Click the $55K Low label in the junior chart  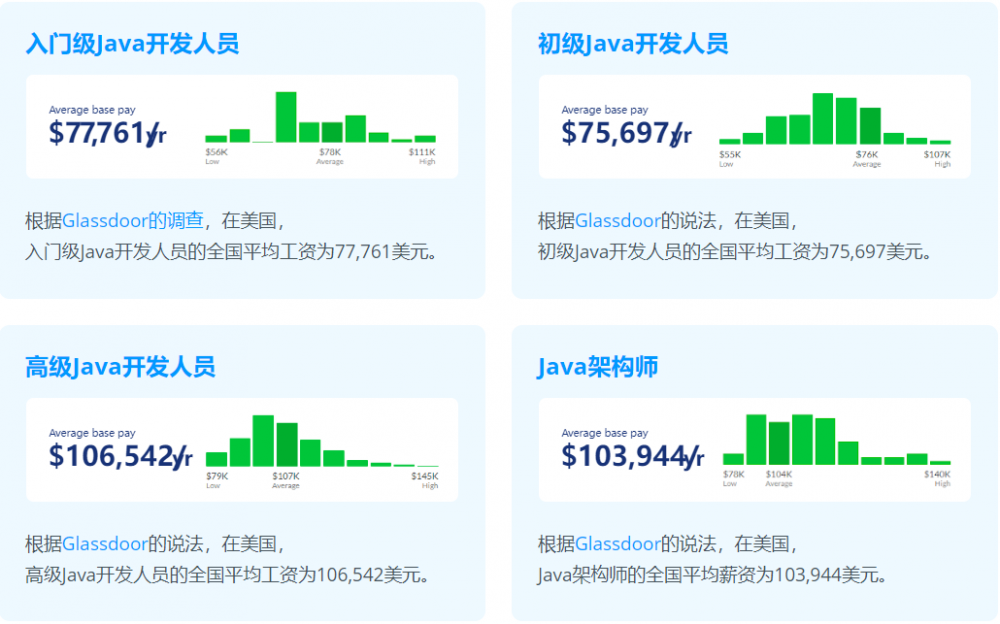pyautogui.click(x=730, y=156)
